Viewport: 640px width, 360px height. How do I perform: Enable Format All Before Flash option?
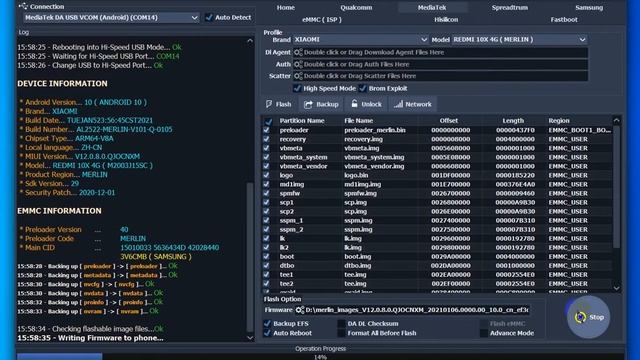click(341, 333)
